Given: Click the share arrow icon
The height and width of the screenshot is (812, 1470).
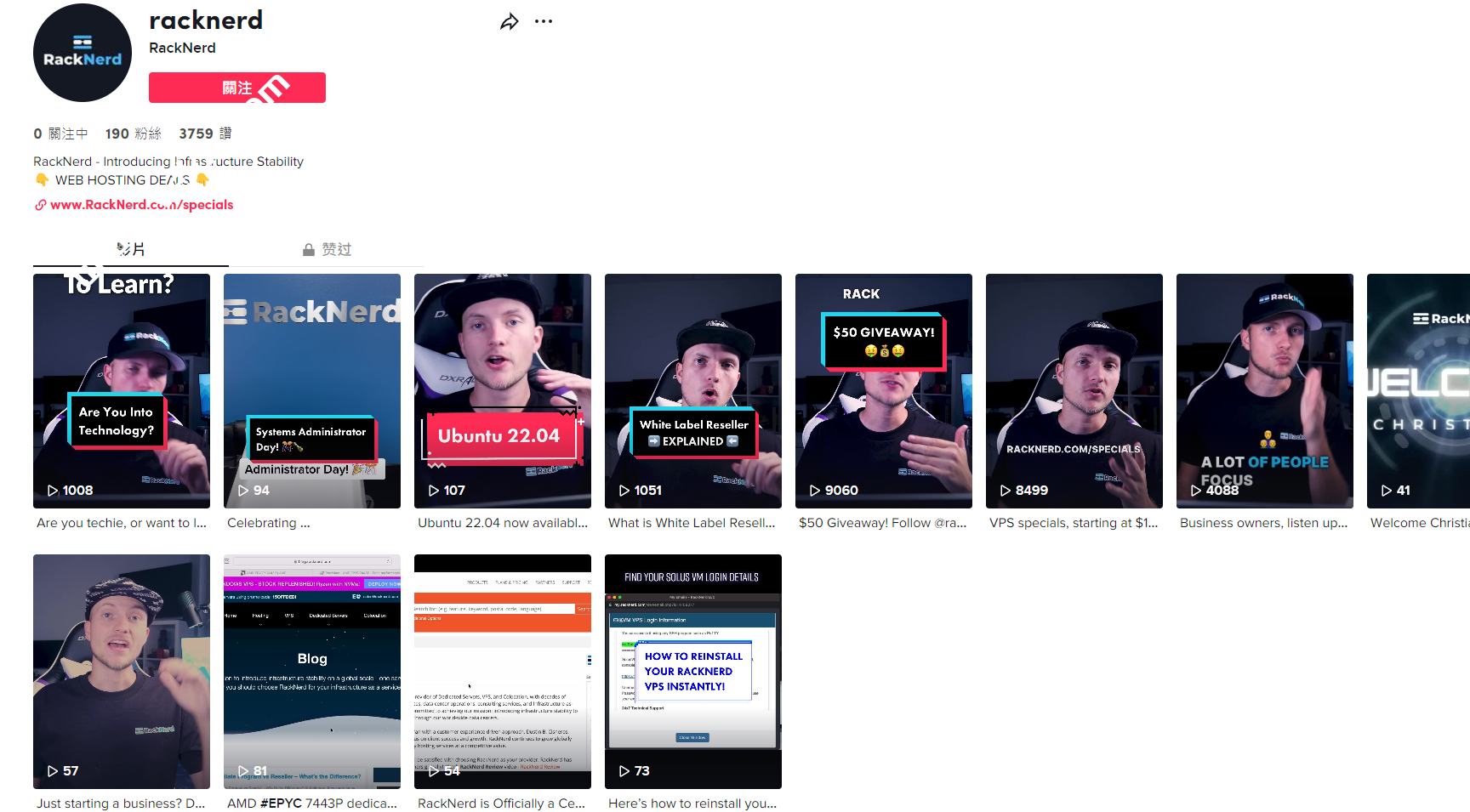Looking at the screenshot, I should (x=509, y=22).
